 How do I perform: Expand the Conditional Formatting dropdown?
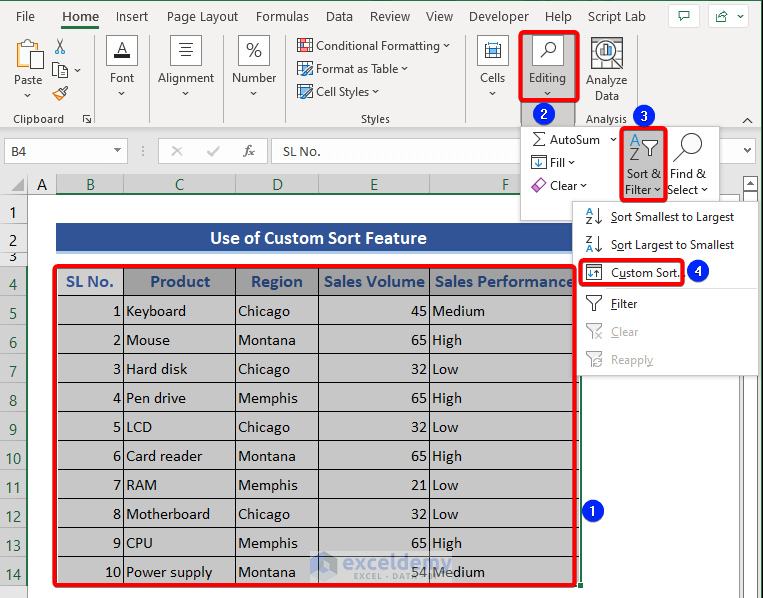(x=374, y=46)
